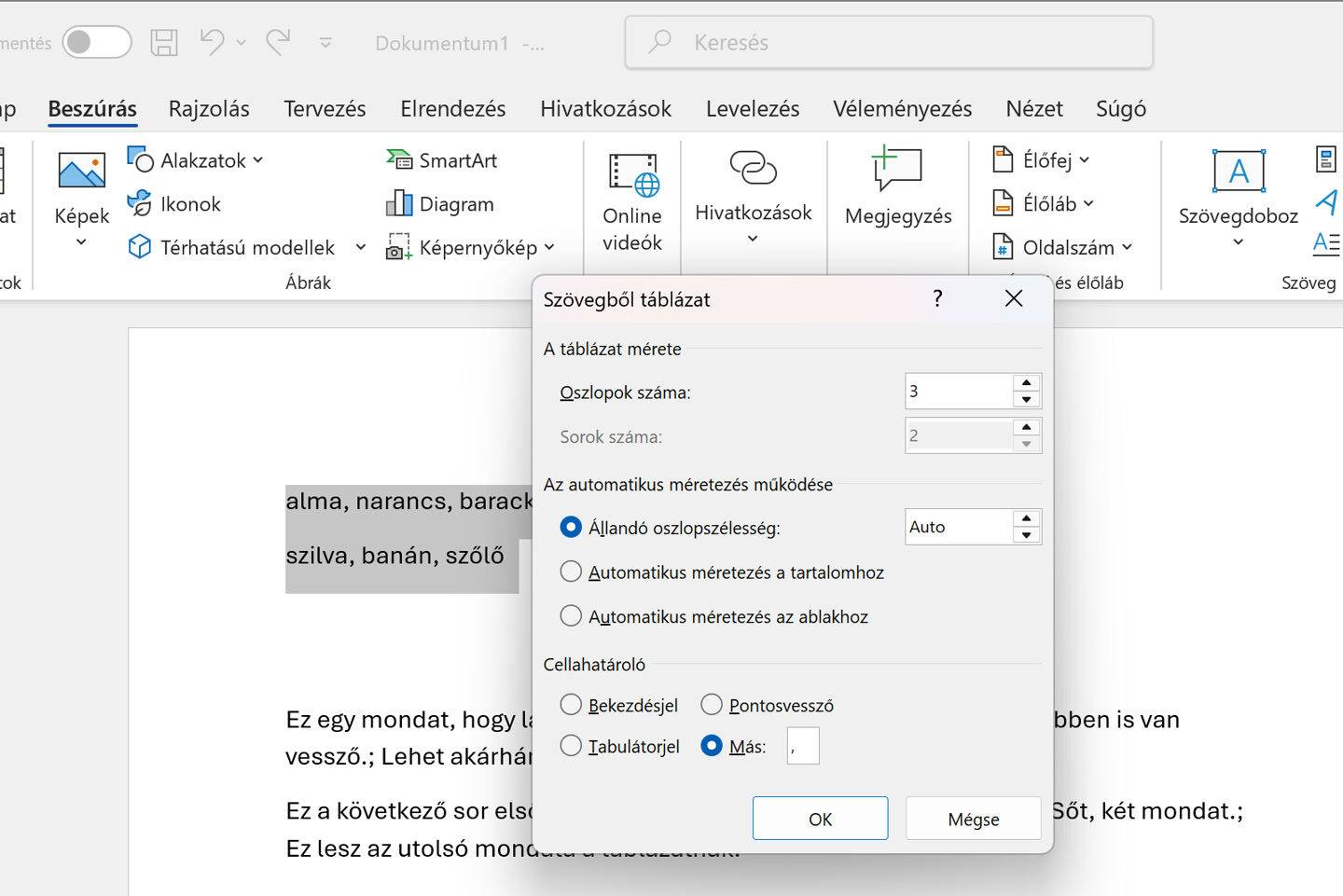Viewport: 1343px width, 896px height.
Task: Cancel the dialog with Mégse
Action: [974, 819]
